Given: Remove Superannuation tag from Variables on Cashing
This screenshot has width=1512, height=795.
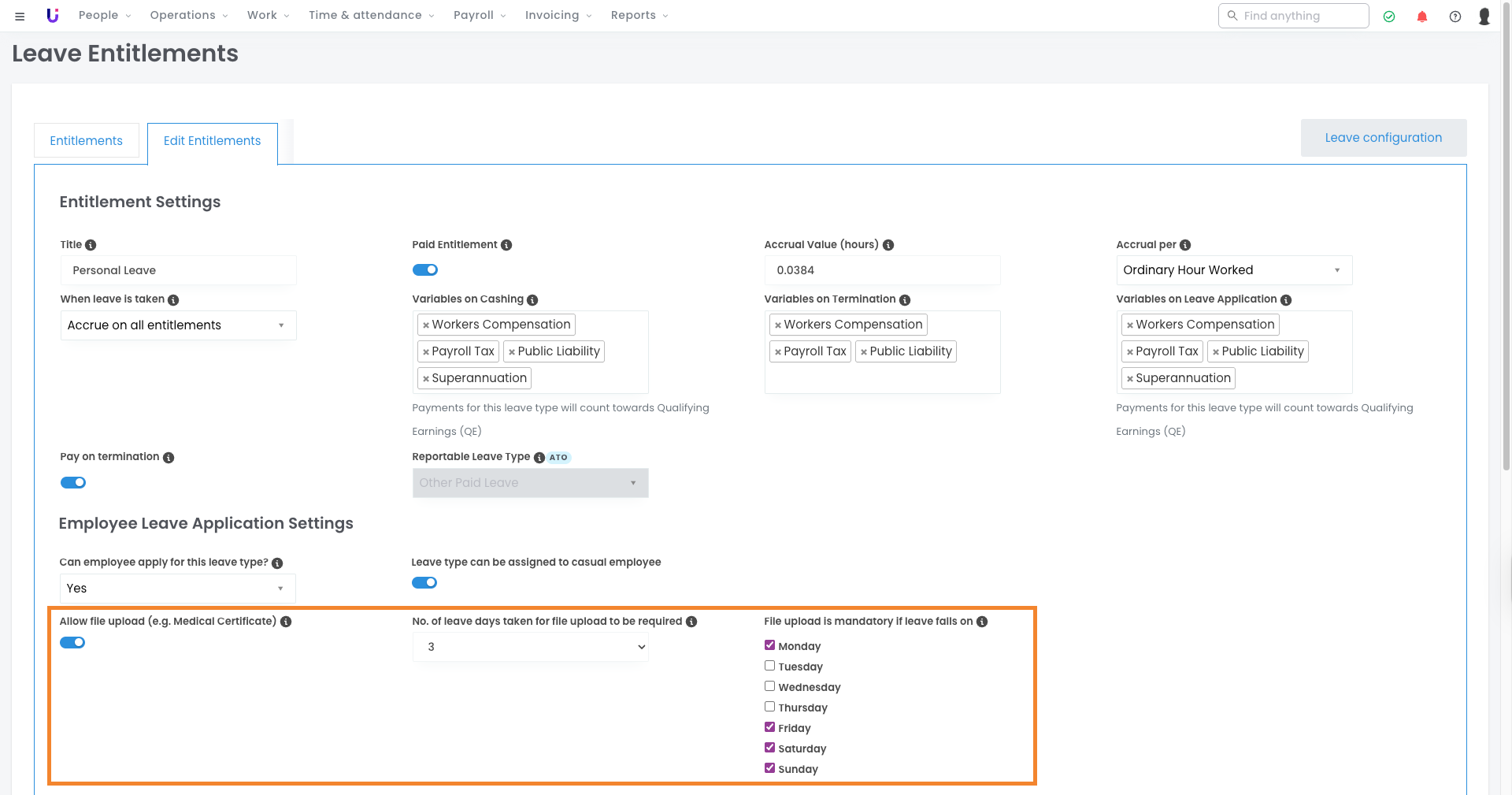Looking at the screenshot, I should click(x=426, y=379).
